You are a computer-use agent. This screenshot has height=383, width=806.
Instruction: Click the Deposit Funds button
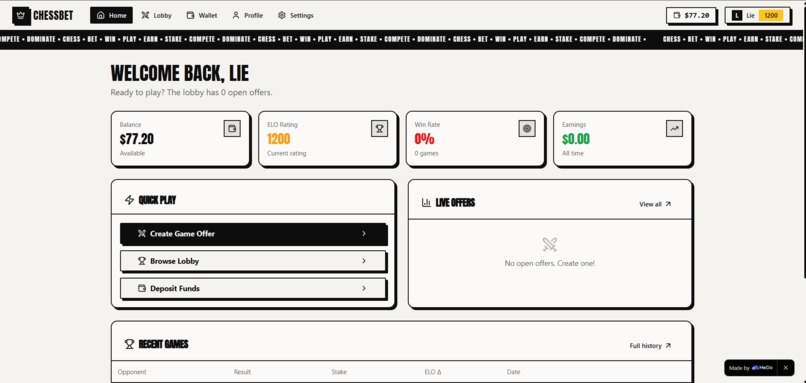pos(253,288)
